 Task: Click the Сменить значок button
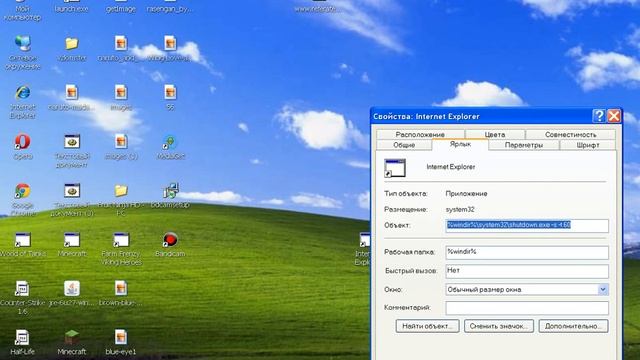tap(498, 326)
